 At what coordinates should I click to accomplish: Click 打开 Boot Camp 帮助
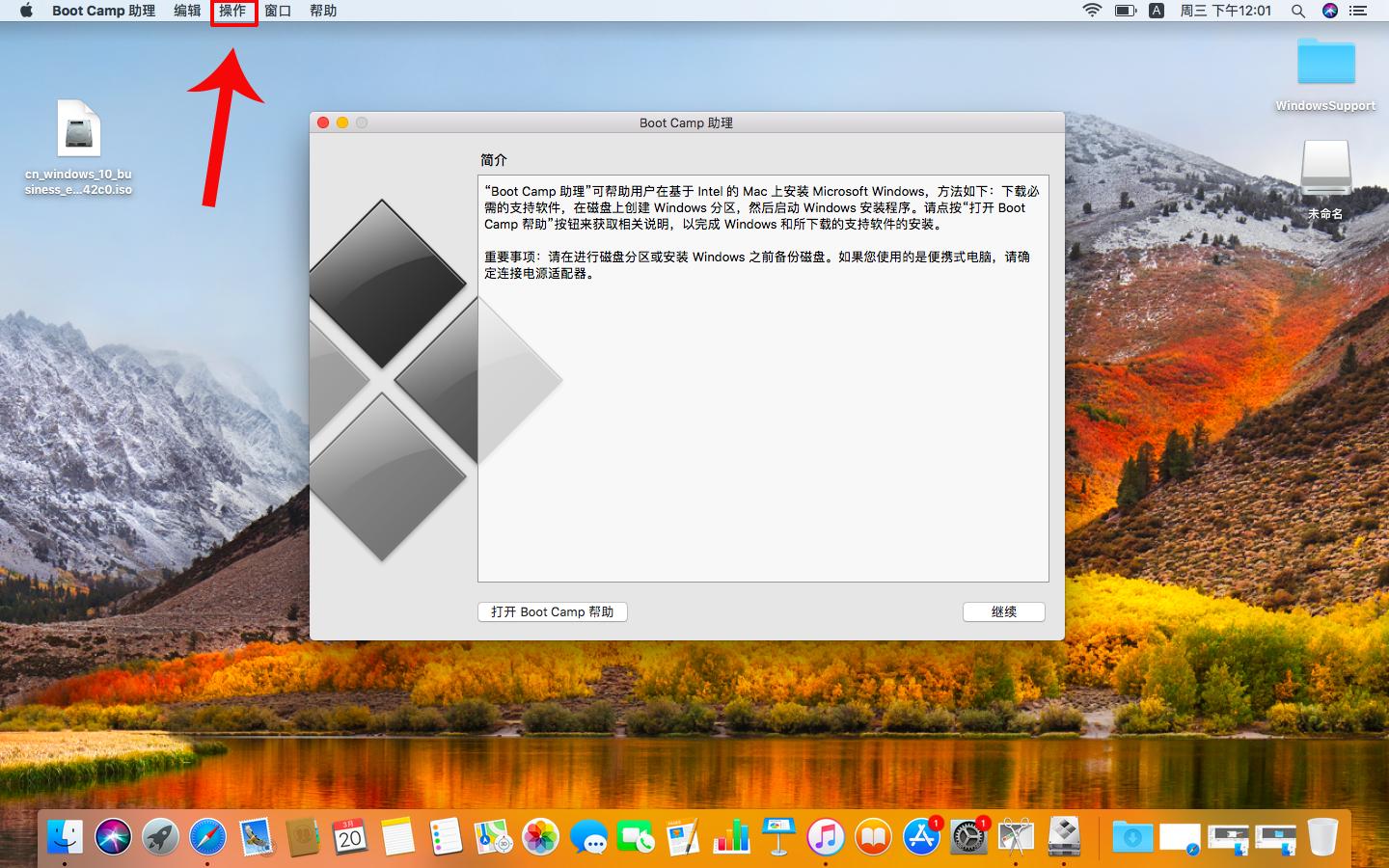click(x=551, y=611)
